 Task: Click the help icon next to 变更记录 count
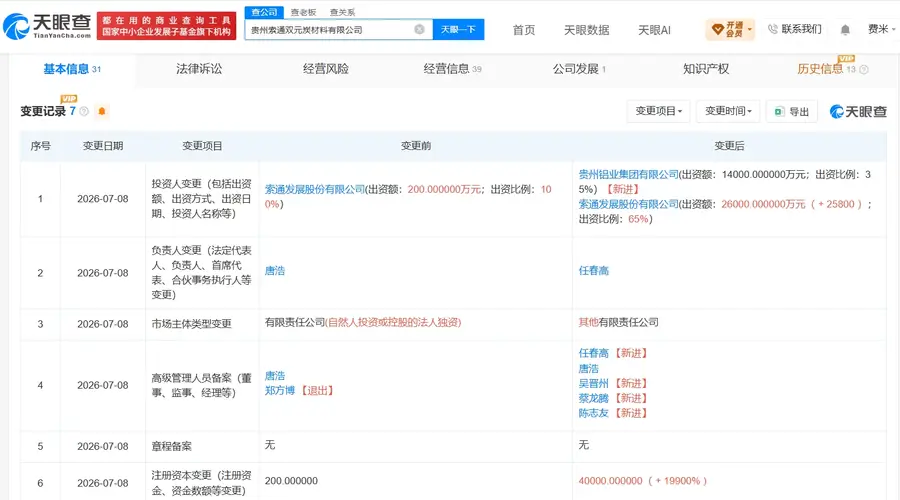(84, 111)
